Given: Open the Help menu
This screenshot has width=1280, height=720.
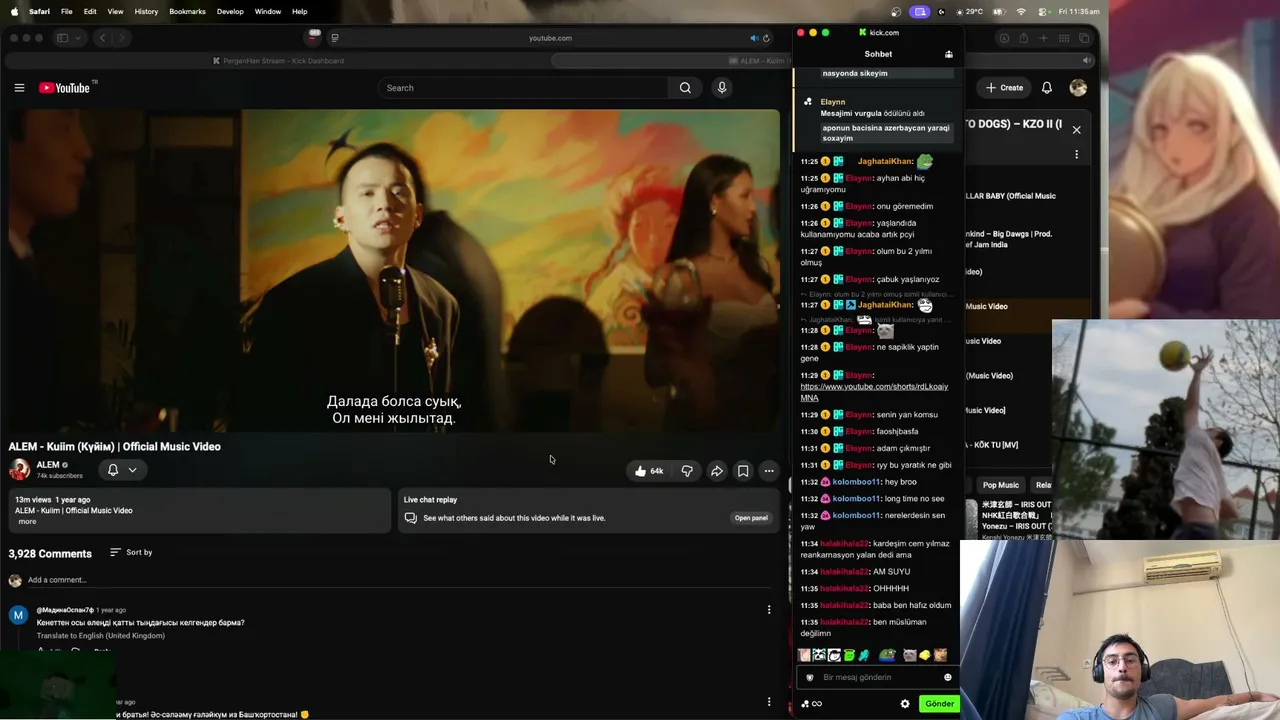Looking at the screenshot, I should 300,11.
